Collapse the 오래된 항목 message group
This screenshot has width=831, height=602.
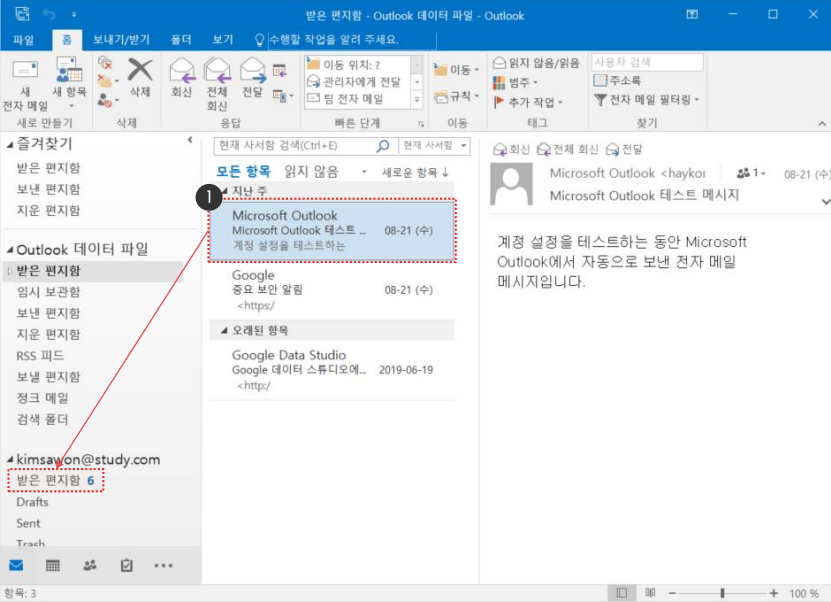click(224, 331)
